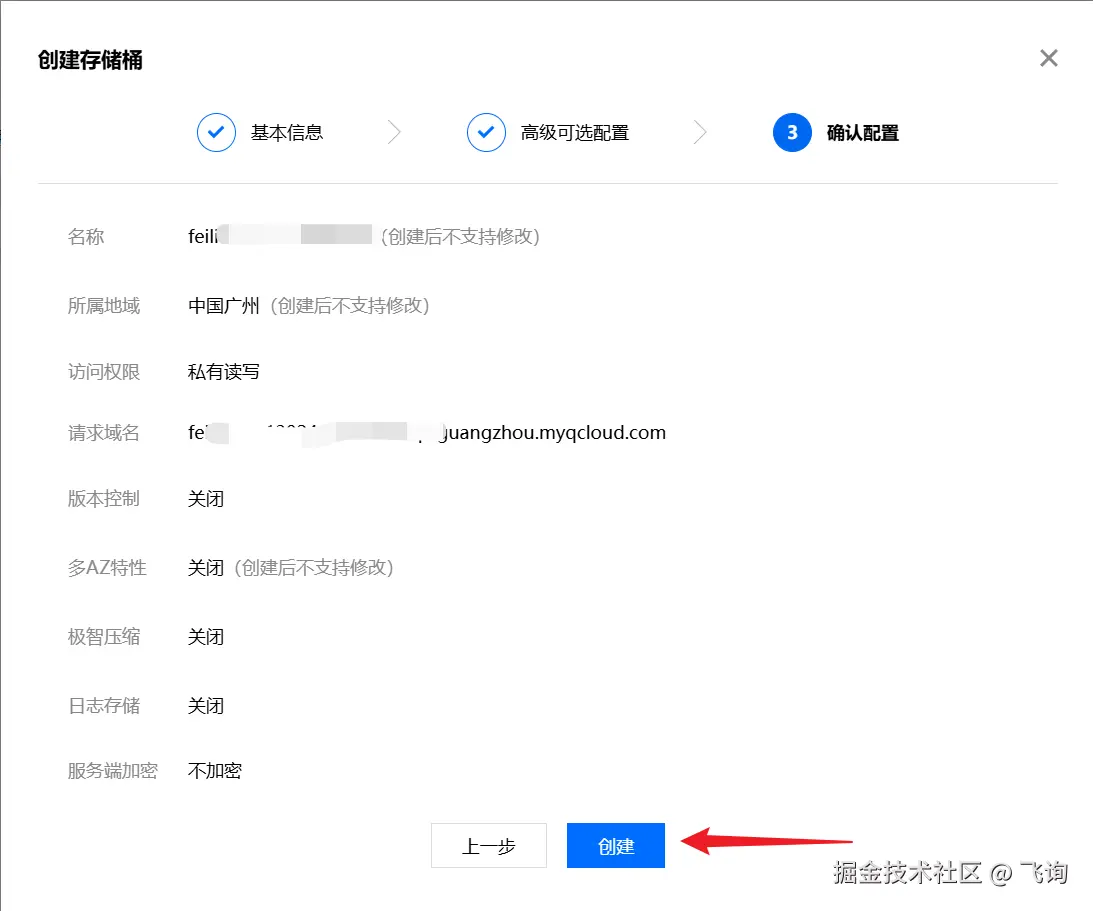Screen dimensions: 1093x911
Task: Click the 中国广州 region value
Action: (x=223, y=305)
